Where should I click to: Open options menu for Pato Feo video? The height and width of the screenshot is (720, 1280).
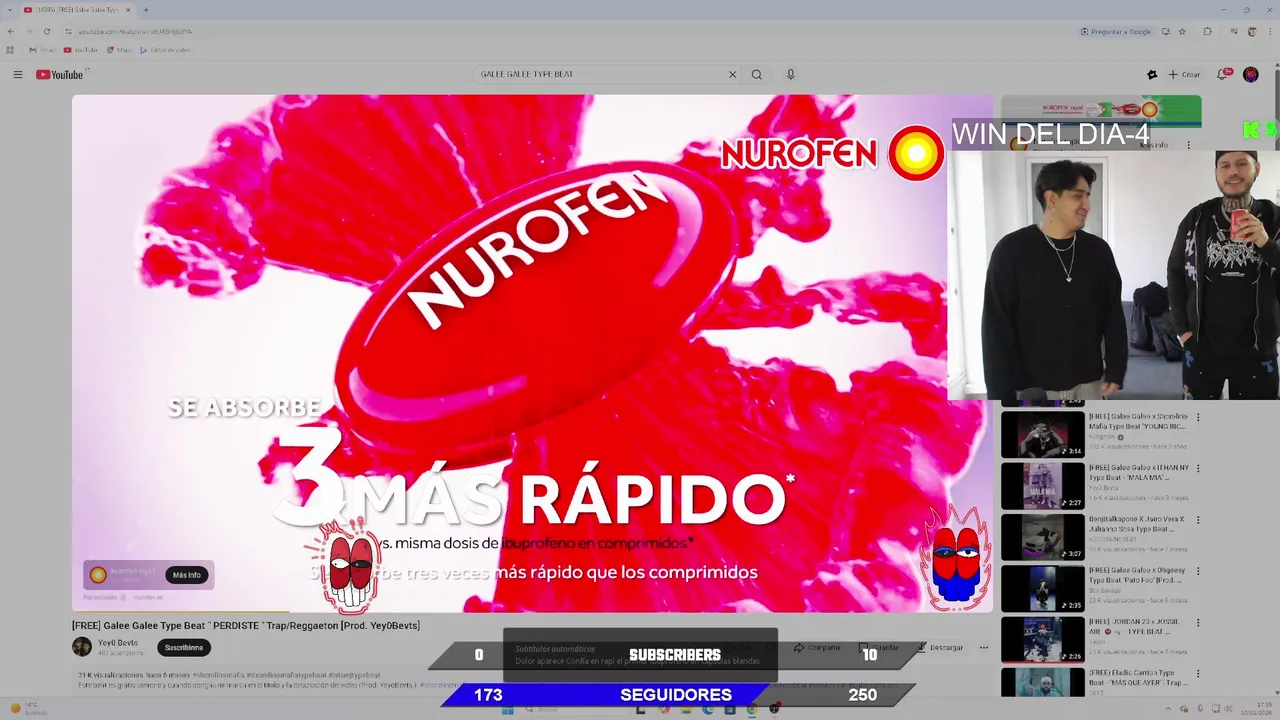pyautogui.click(x=1198, y=572)
